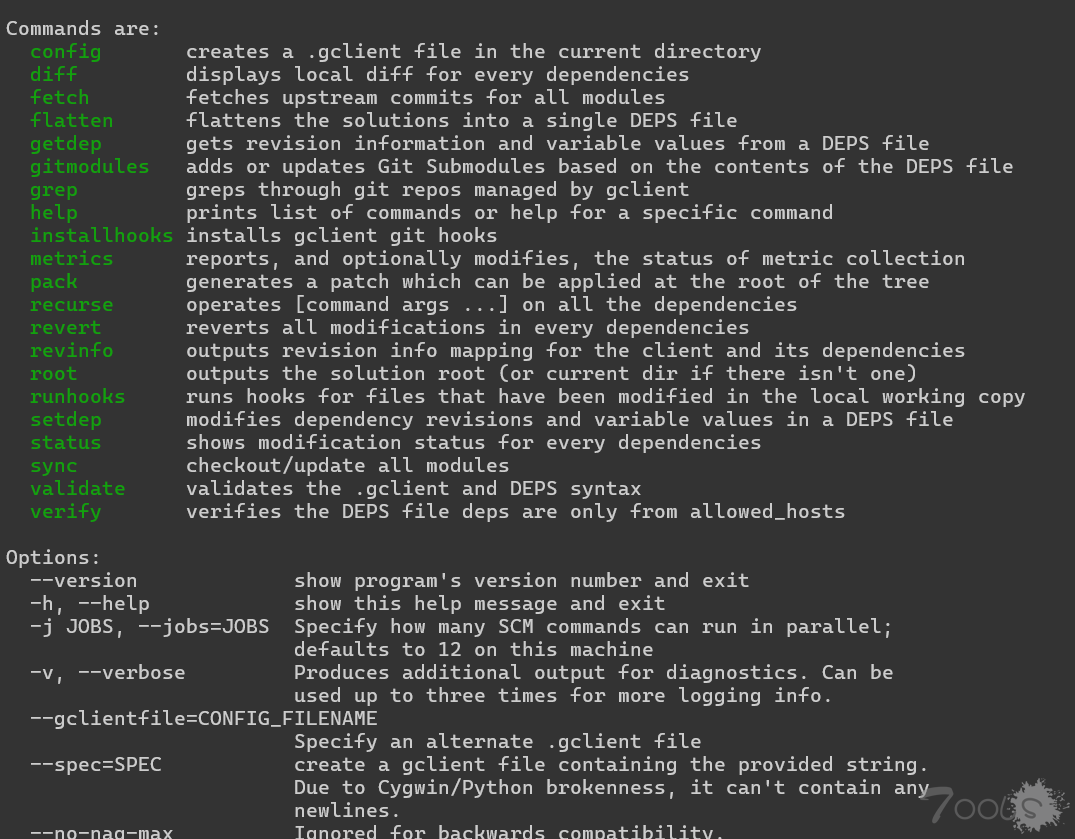Image resolution: width=1075 pixels, height=839 pixels.
Task: Select the 'runhooks' command name
Action: click(x=77, y=396)
